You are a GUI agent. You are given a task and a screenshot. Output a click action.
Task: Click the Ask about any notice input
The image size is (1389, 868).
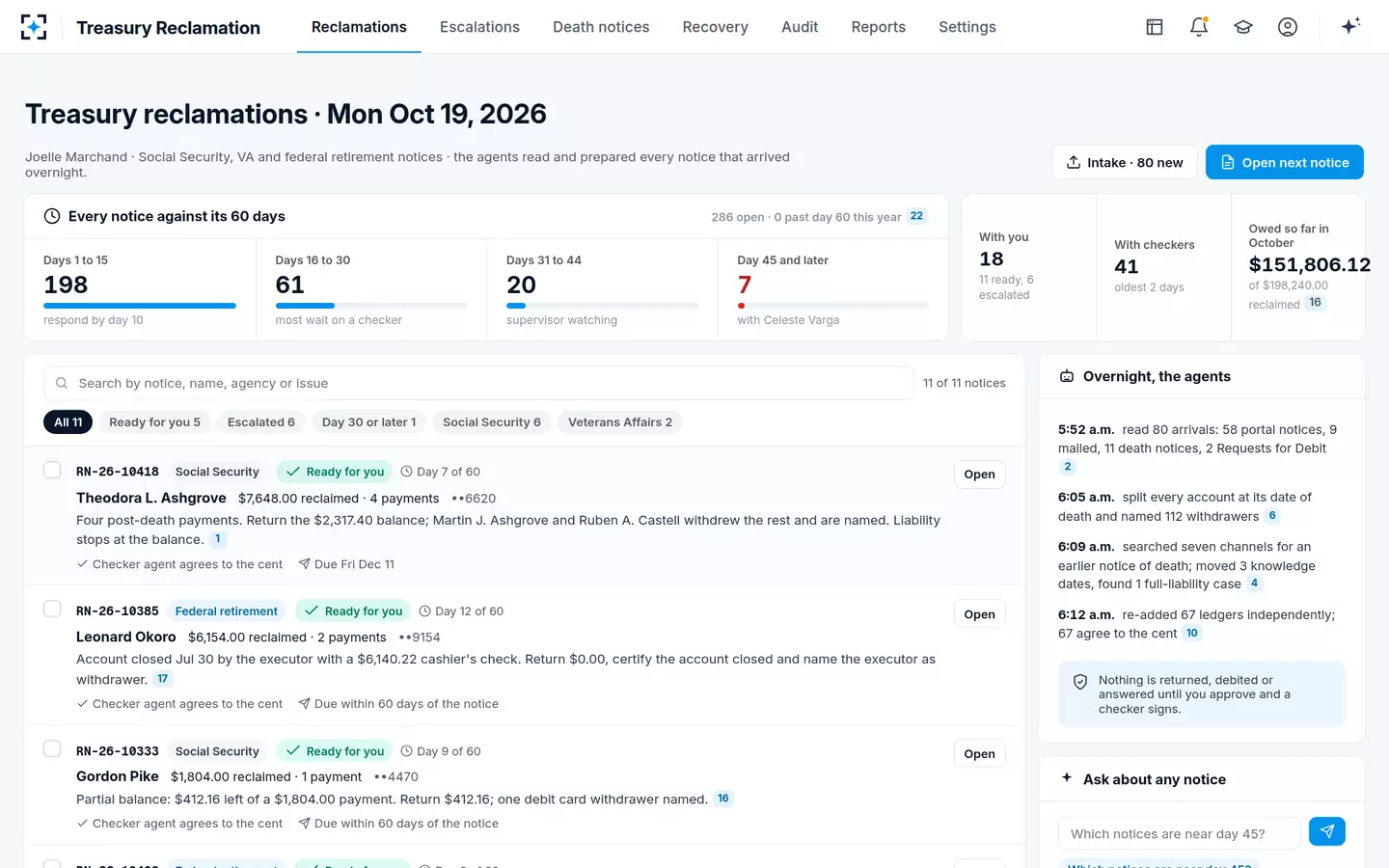click(1179, 833)
